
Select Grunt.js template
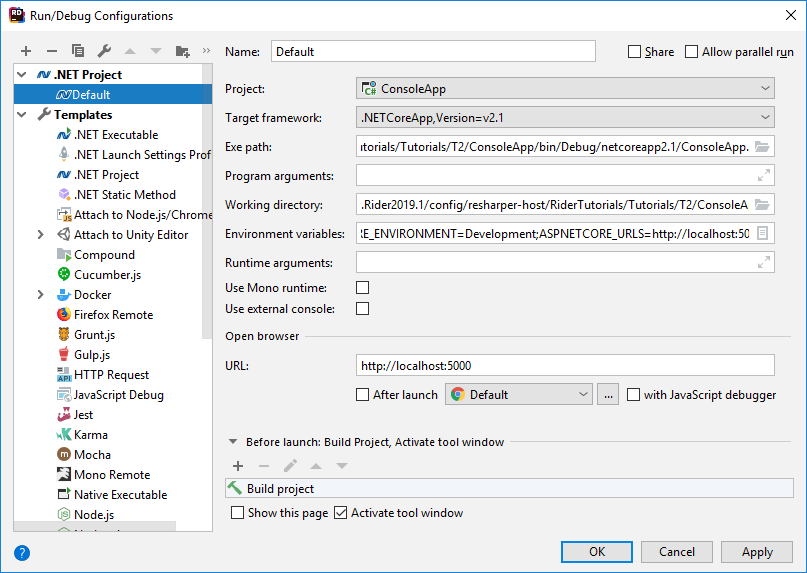coord(86,335)
